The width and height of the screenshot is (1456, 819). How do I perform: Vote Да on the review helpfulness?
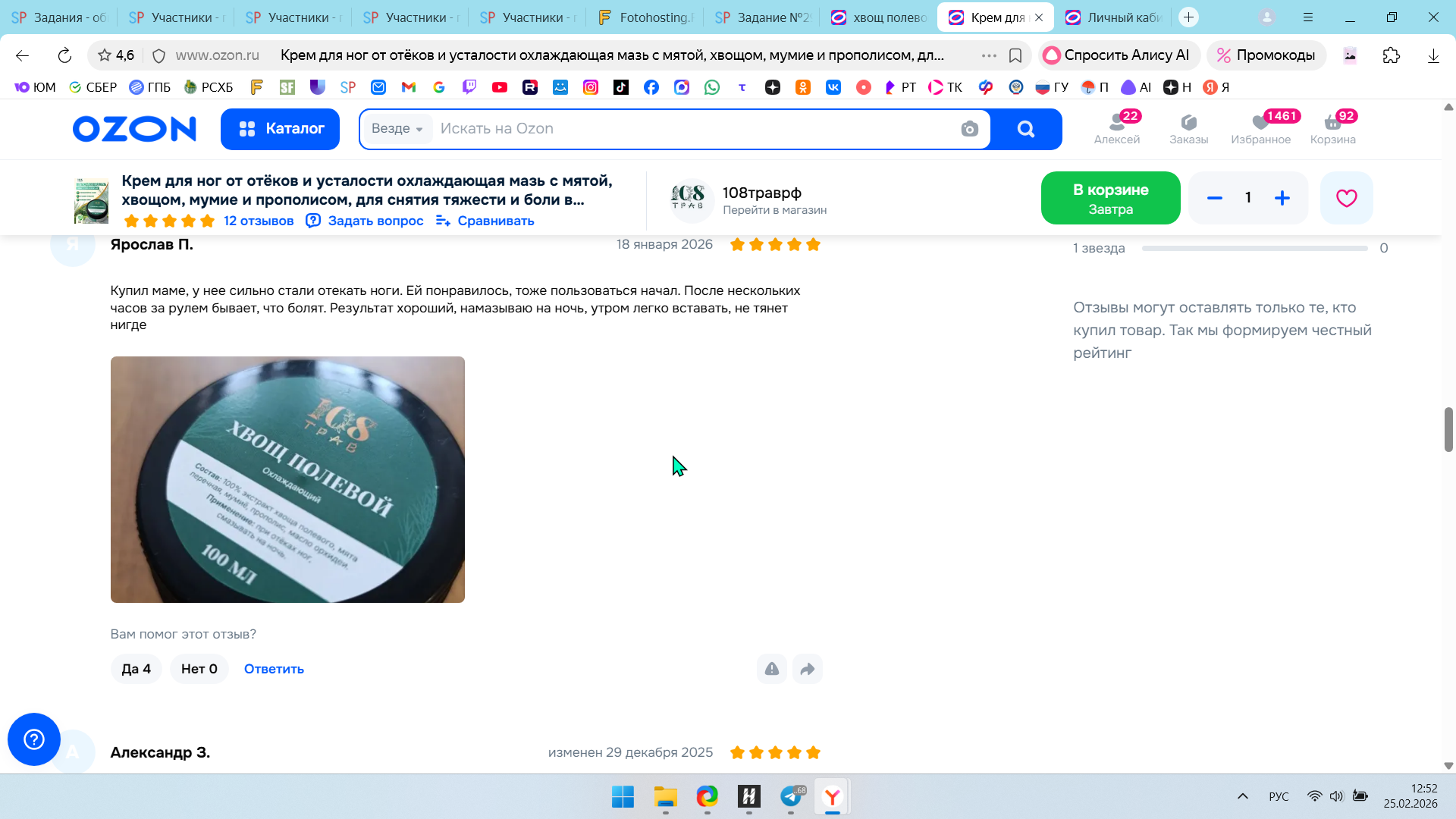coord(136,669)
